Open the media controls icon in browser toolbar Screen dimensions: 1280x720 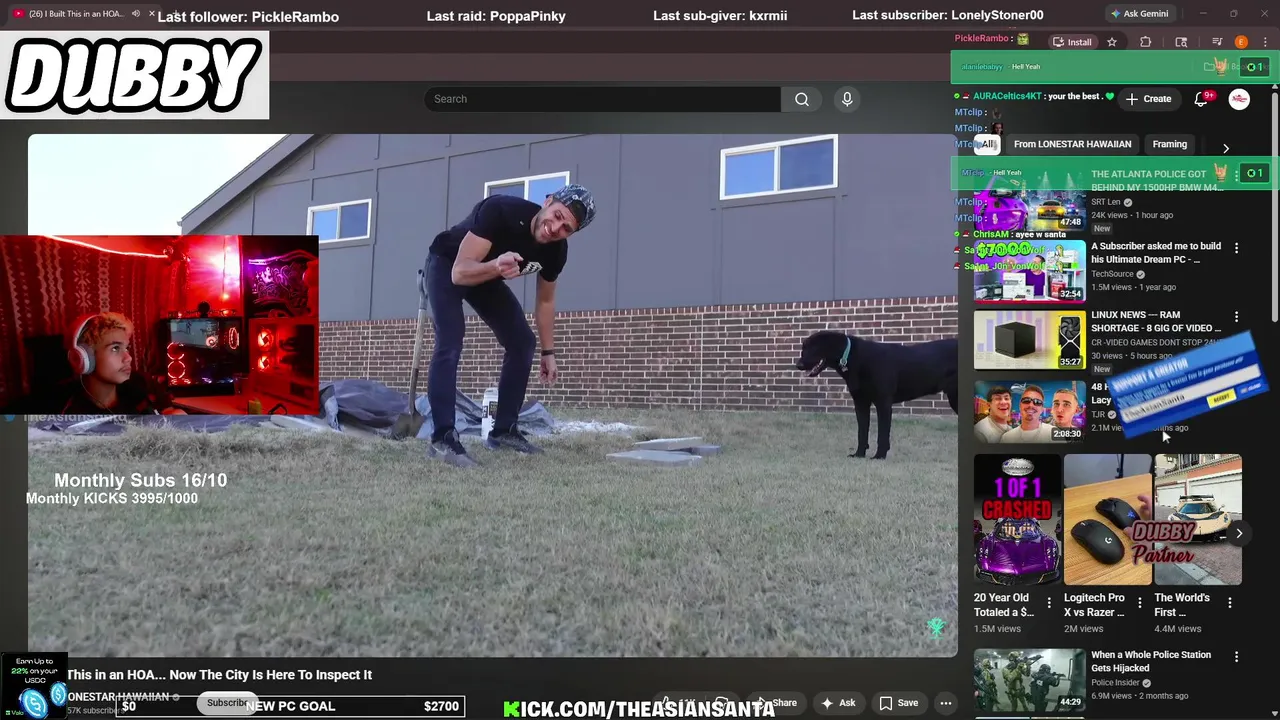(x=1217, y=42)
